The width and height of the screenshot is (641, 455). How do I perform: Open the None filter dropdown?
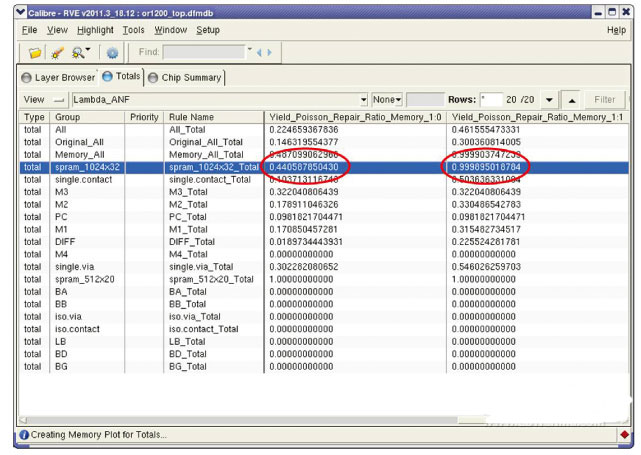tap(387, 100)
